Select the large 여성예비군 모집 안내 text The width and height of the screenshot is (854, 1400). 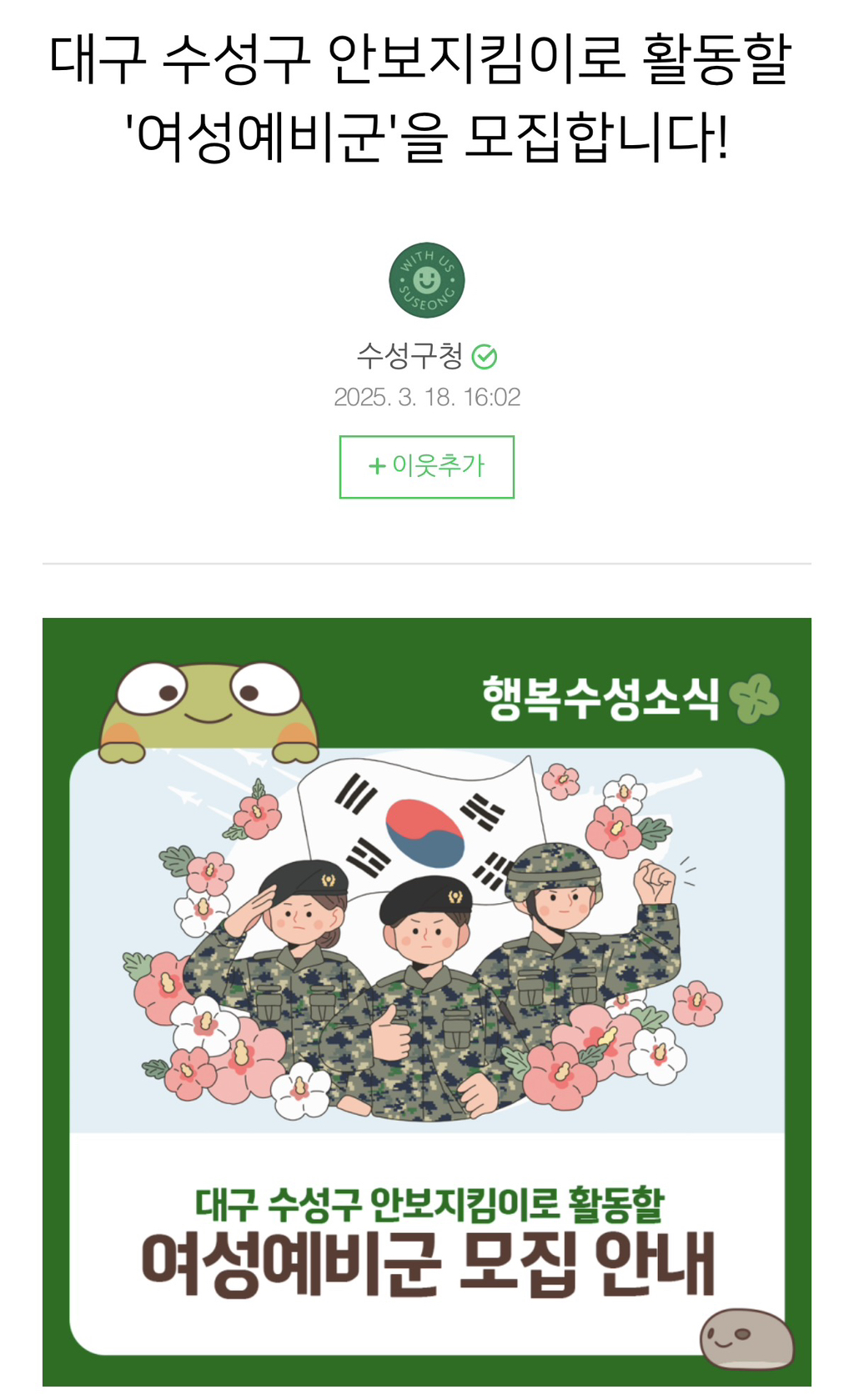point(428,1265)
